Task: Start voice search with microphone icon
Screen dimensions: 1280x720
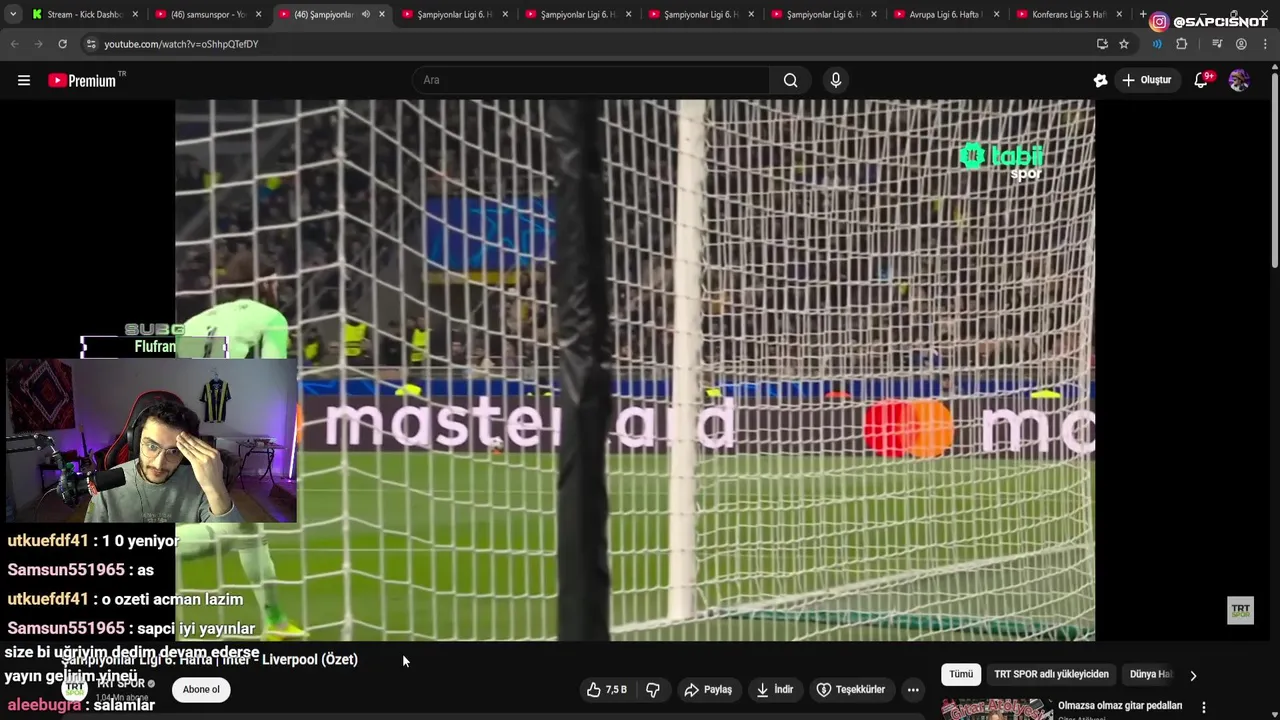Action: click(836, 80)
